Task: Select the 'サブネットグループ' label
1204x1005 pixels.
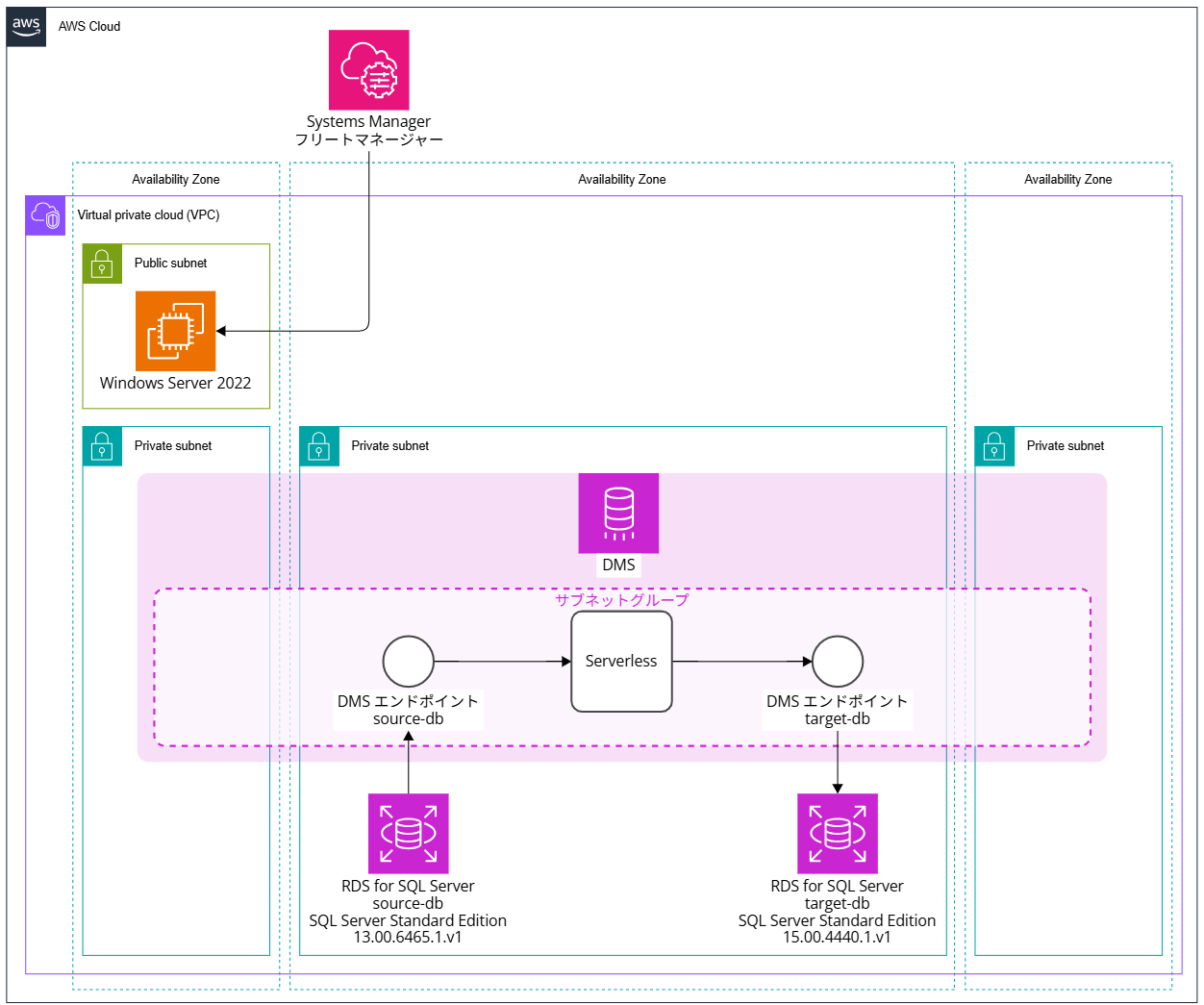Action: pyautogui.click(x=622, y=600)
